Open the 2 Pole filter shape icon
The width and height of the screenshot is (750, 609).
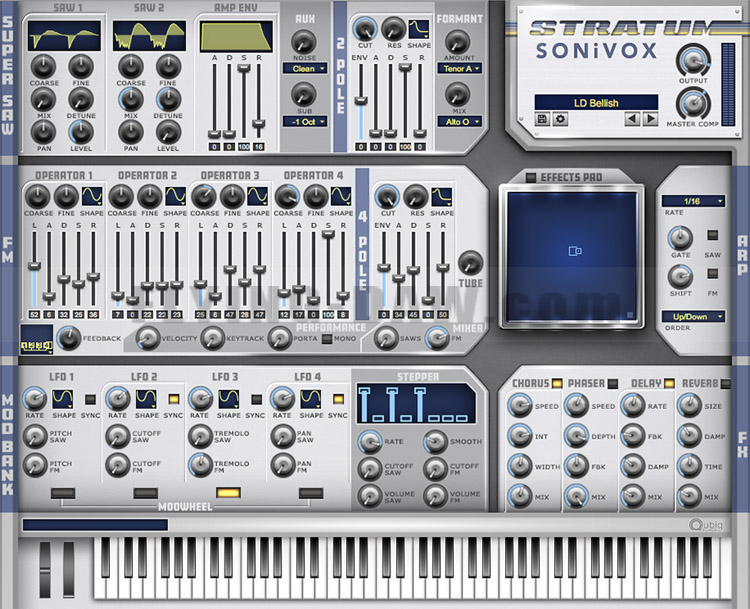pyautogui.click(x=419, y=29)
